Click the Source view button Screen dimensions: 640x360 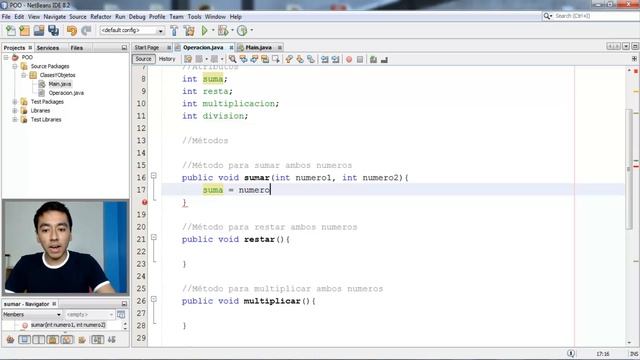tap(143, 59)
